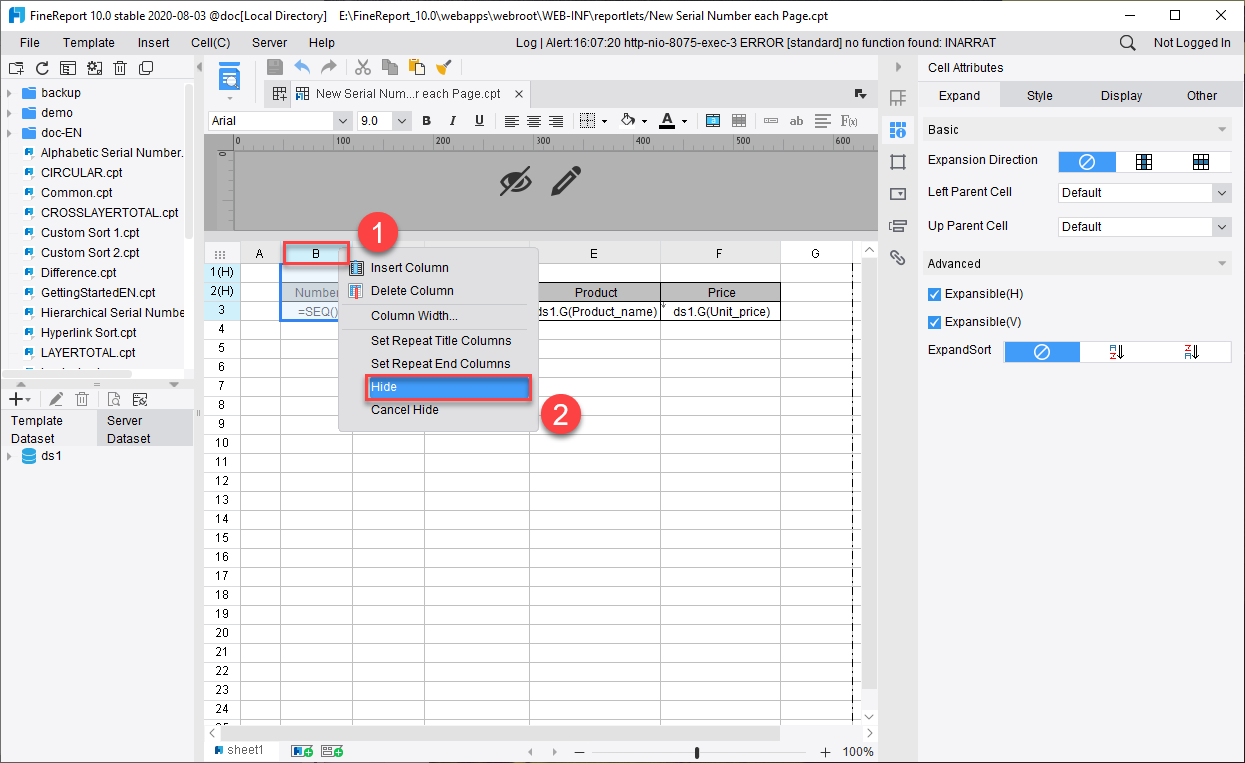Click the trash icon above file tree
1245x763 pixels.
coord(120,68)
